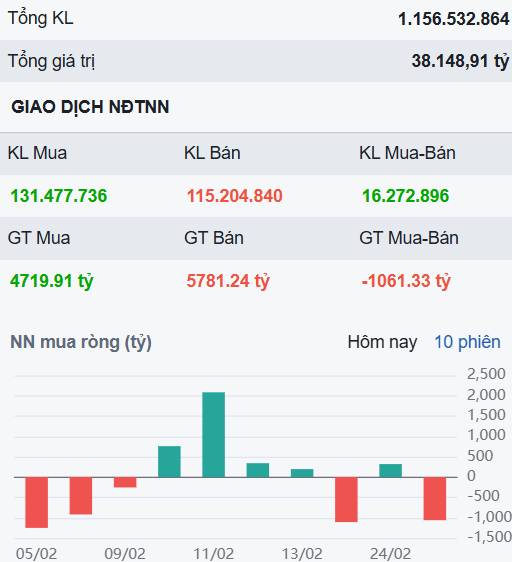Click the small red bar above 09/02
Viewport: 512px width, 562px height.
[x=125, y=482]
